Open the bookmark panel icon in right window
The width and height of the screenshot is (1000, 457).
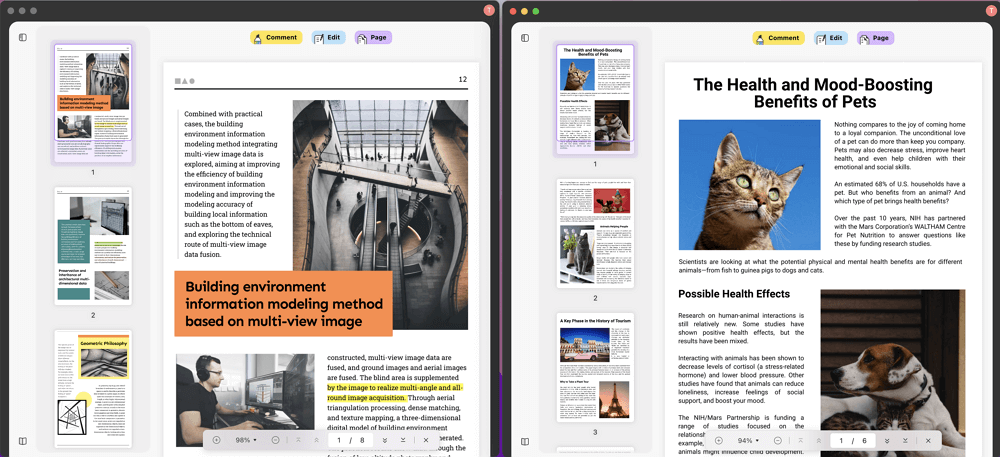pos(525,441)
